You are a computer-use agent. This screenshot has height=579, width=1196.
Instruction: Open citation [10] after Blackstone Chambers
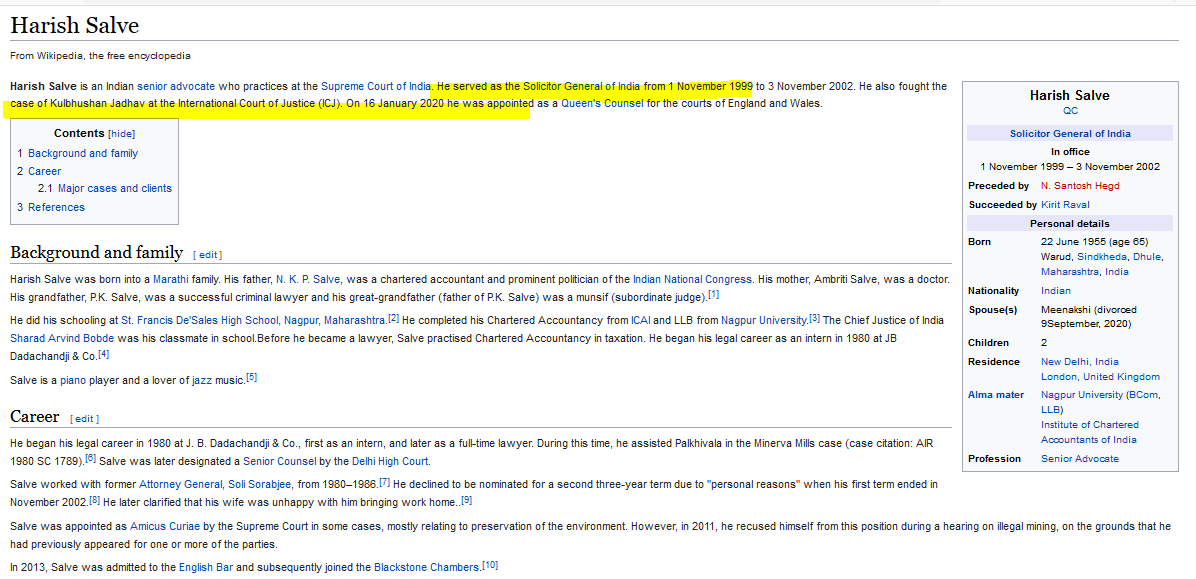(x=490, y=565)
